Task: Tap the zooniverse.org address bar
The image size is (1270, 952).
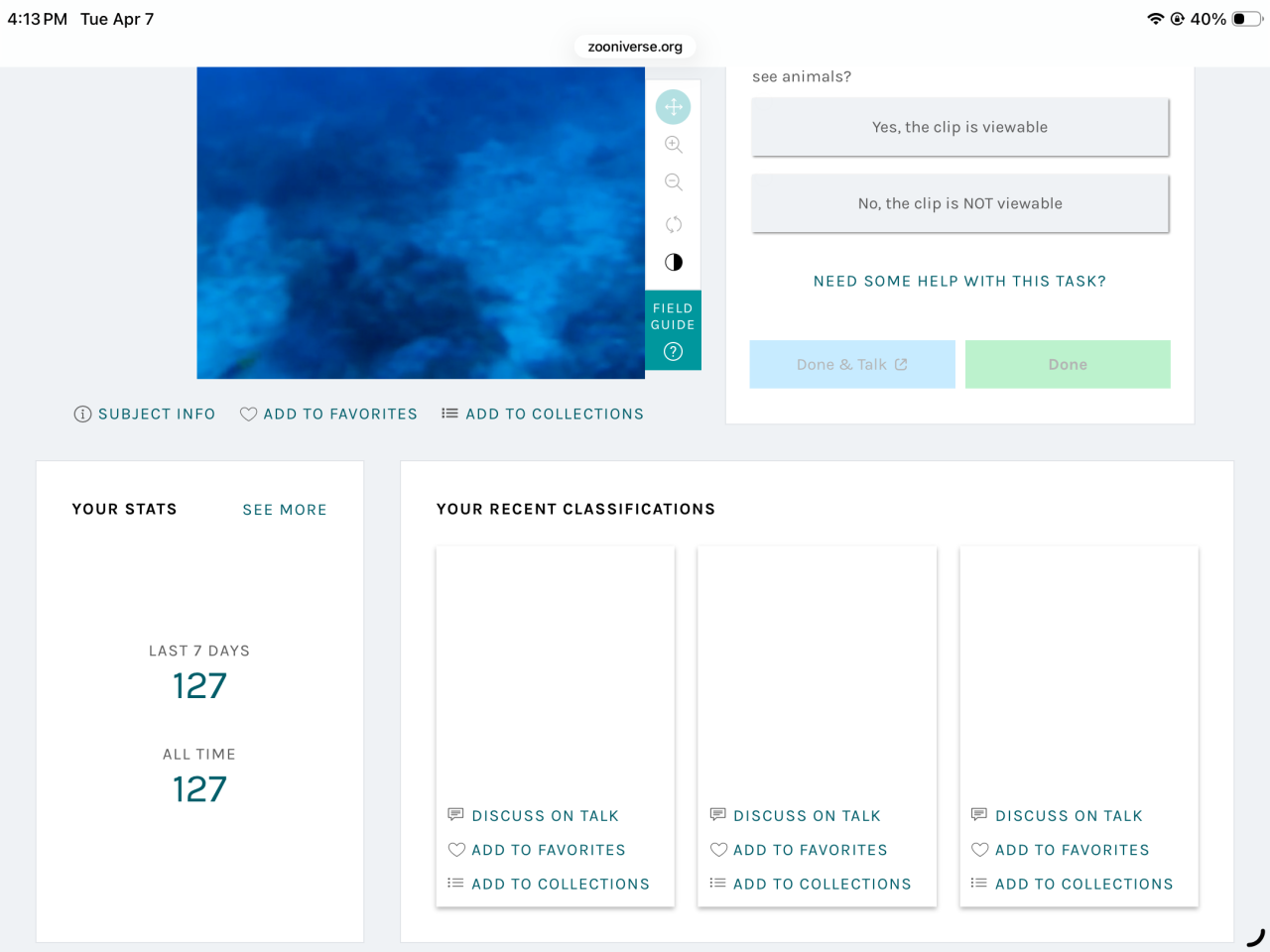Action: tap(635, 47)
